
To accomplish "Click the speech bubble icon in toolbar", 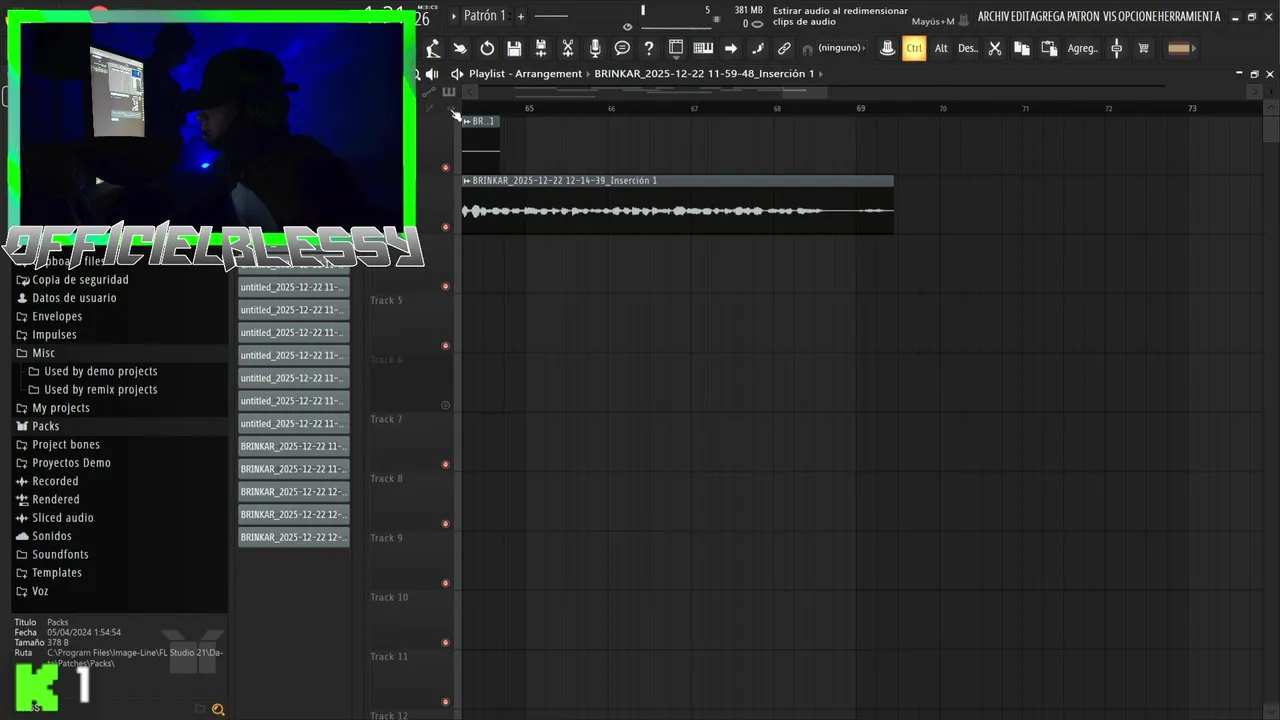I will [x=622, y=48].
